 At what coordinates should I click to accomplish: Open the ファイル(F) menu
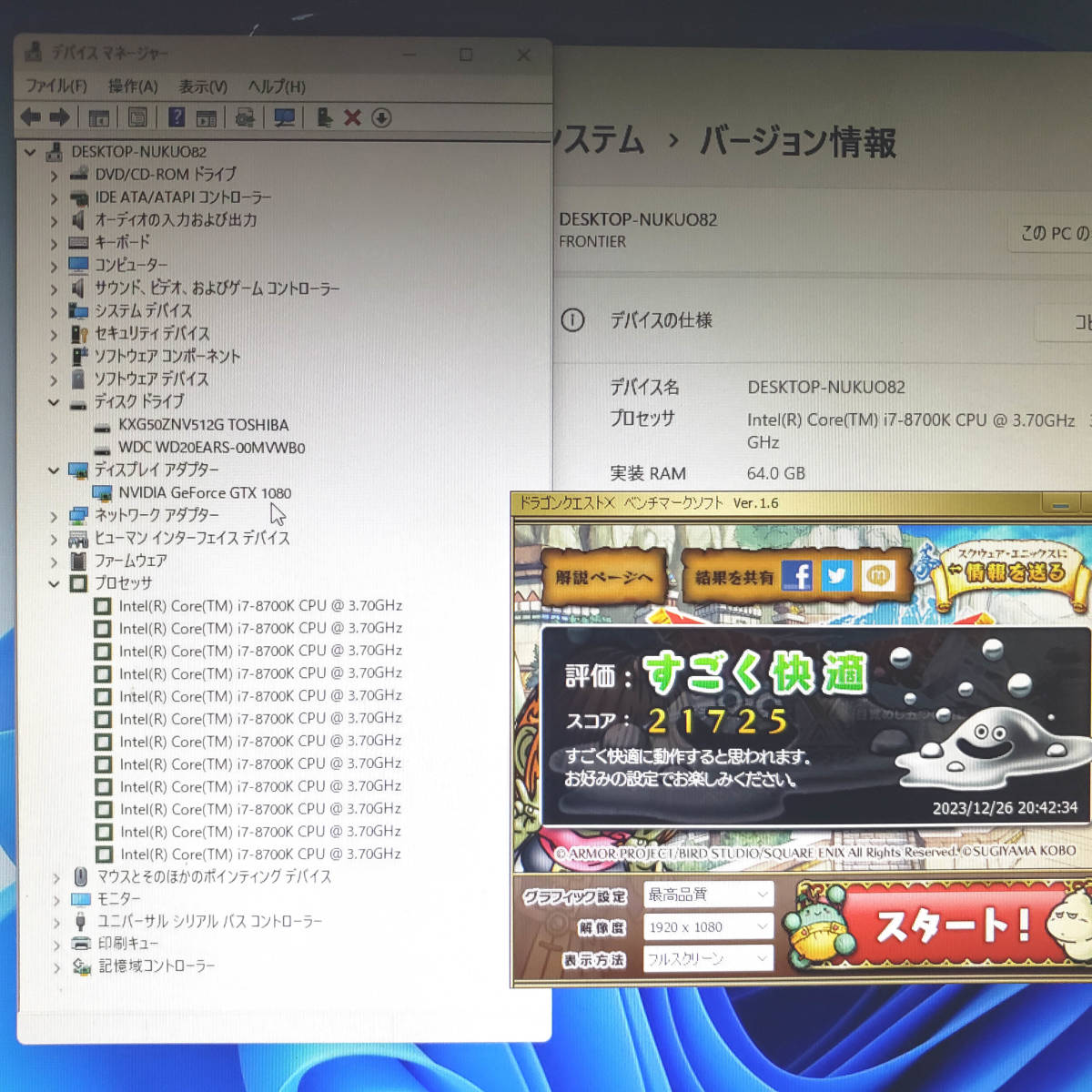pos(56,86)
